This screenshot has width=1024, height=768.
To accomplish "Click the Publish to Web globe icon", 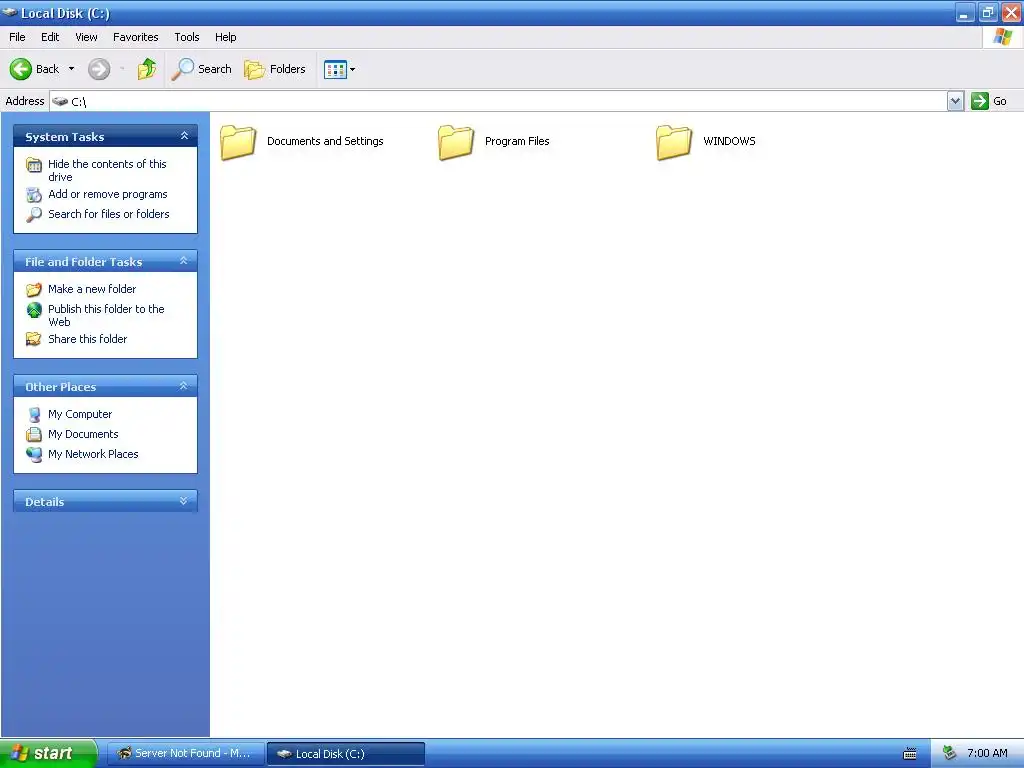I will pos(34,310).
